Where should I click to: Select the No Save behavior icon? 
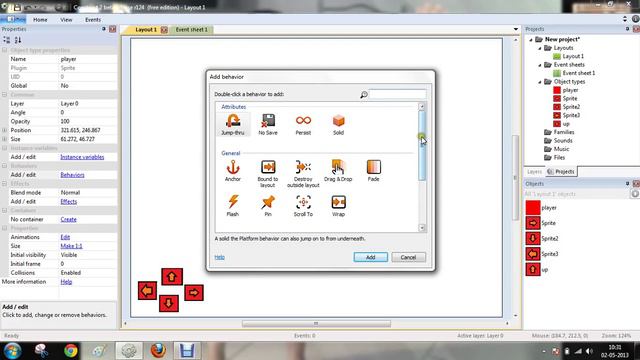pyautogui.click(x=268, y=121)
